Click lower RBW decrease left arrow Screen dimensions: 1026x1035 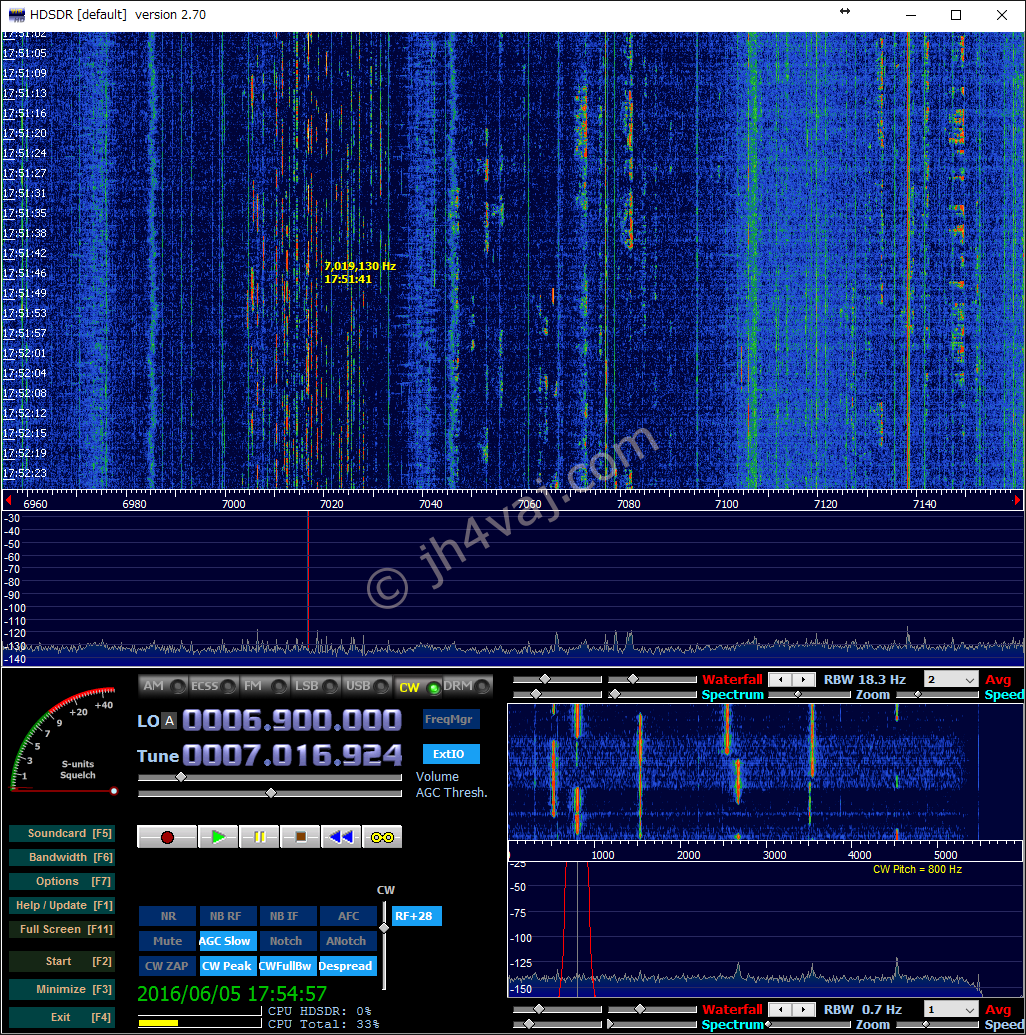[781, 1010]
